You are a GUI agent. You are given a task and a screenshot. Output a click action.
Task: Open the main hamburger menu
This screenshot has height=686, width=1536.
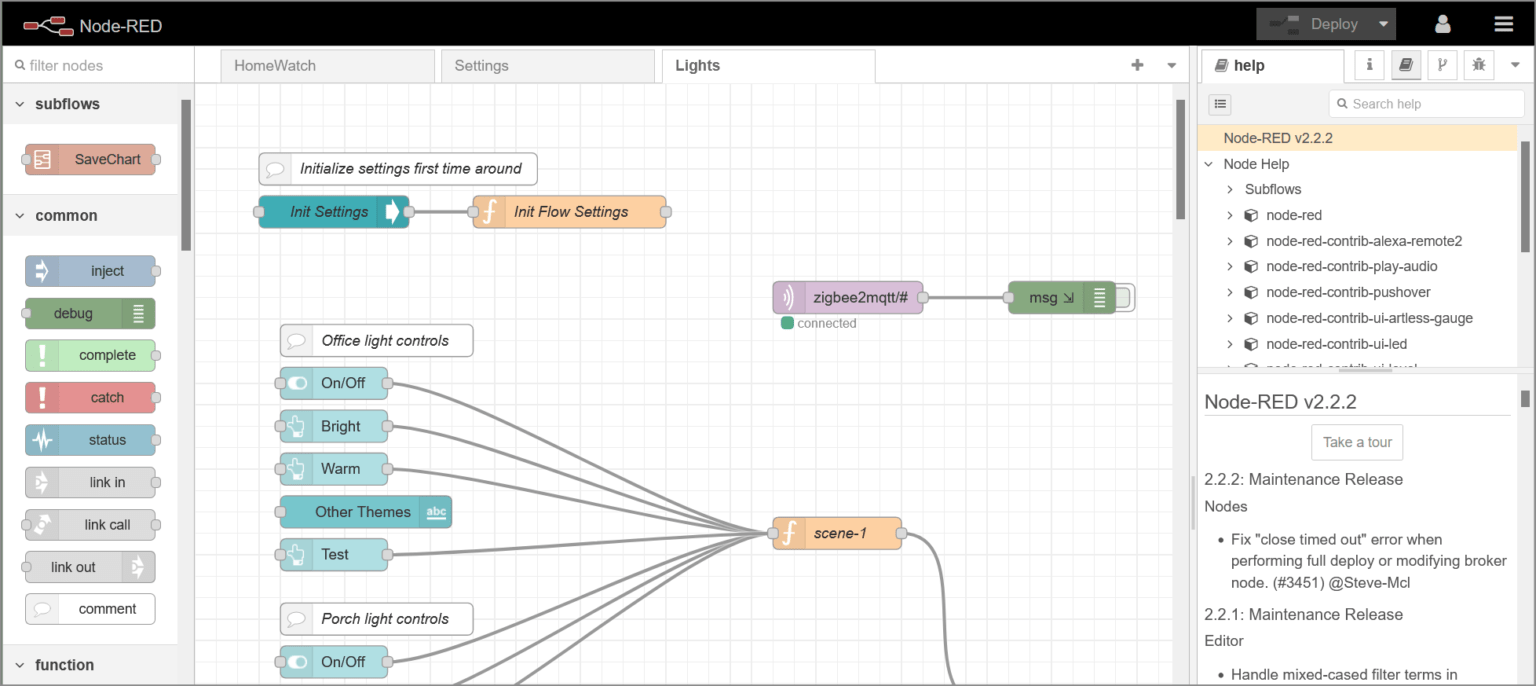click(1503, 24)
